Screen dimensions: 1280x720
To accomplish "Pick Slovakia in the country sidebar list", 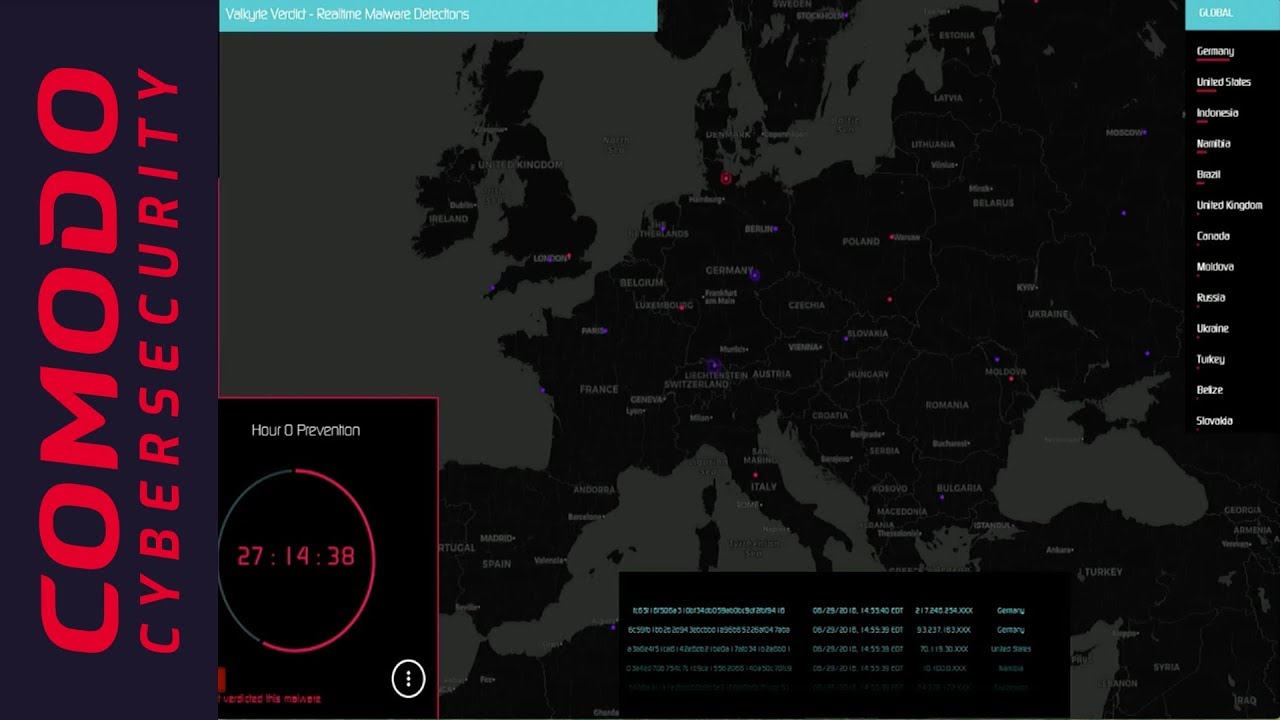I will pos(1214,421).
